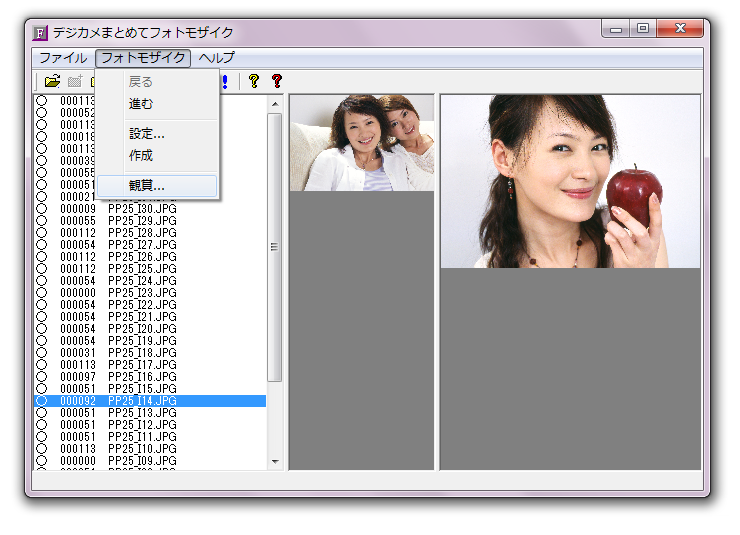The height and width of the screenshot is (535, 740).
Task: Click the small two-women preview thumbnail
Action: pyautogui.click(x=362, y=143)
